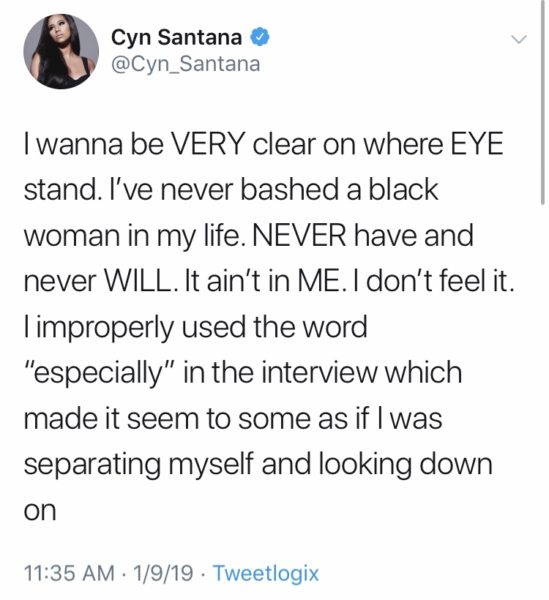Expand the tweet options chevron
Screen dimensions: 549x600
519,39
